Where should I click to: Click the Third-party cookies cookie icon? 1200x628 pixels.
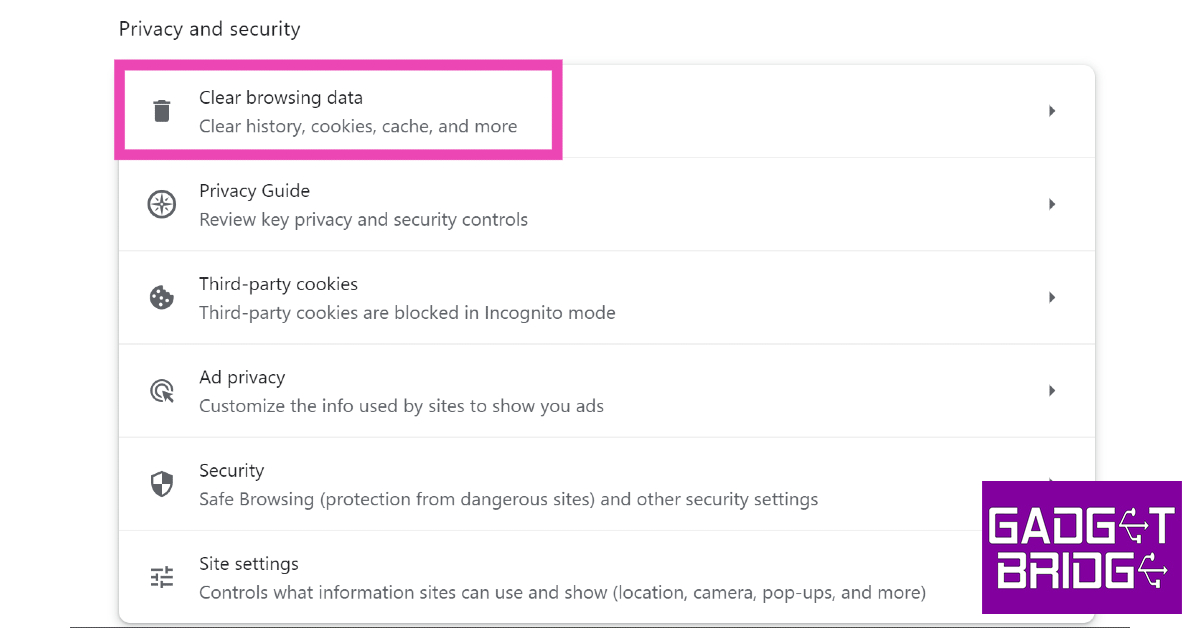161,298
